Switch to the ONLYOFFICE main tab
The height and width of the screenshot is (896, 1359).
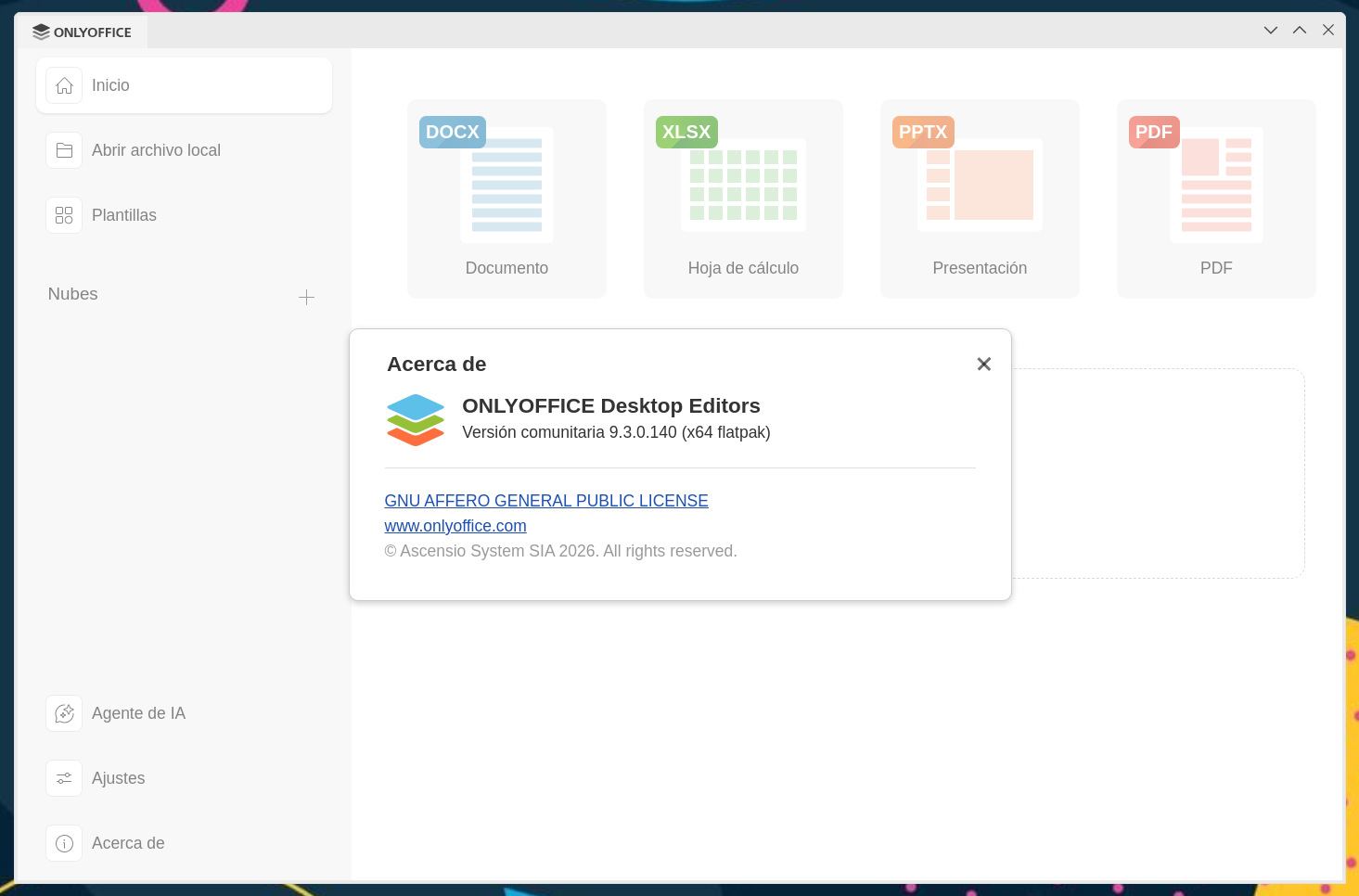(82, 31)
